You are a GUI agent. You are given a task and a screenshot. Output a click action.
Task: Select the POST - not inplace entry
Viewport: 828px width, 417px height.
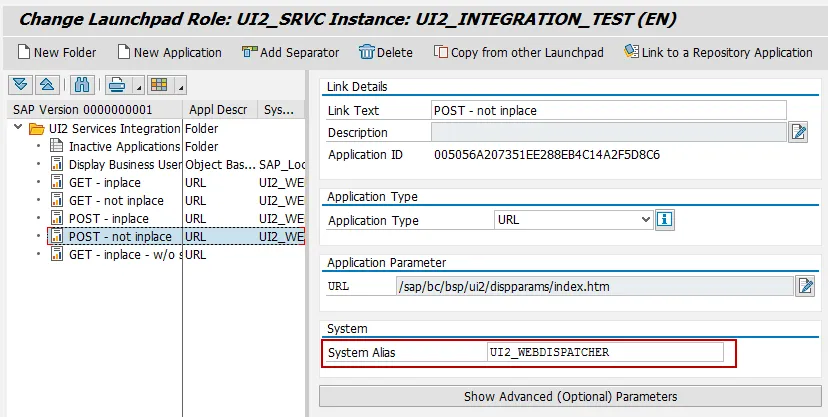coord(120,236)
